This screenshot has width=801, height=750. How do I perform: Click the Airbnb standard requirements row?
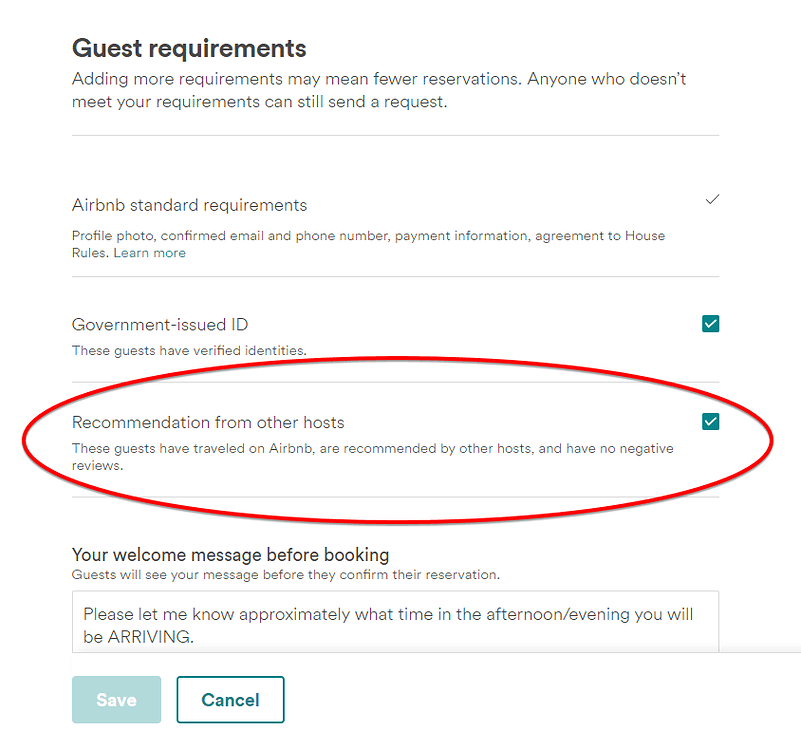189,205
